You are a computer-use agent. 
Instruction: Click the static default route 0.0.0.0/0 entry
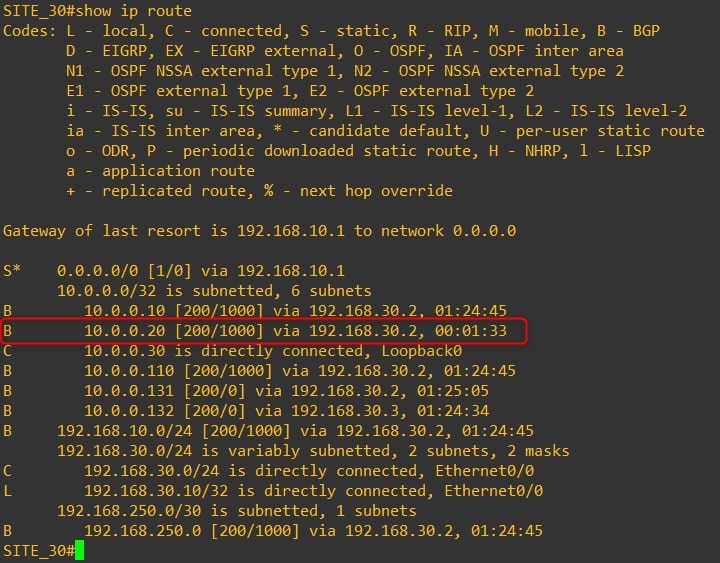pyautogui.click(x=174, y=270)
